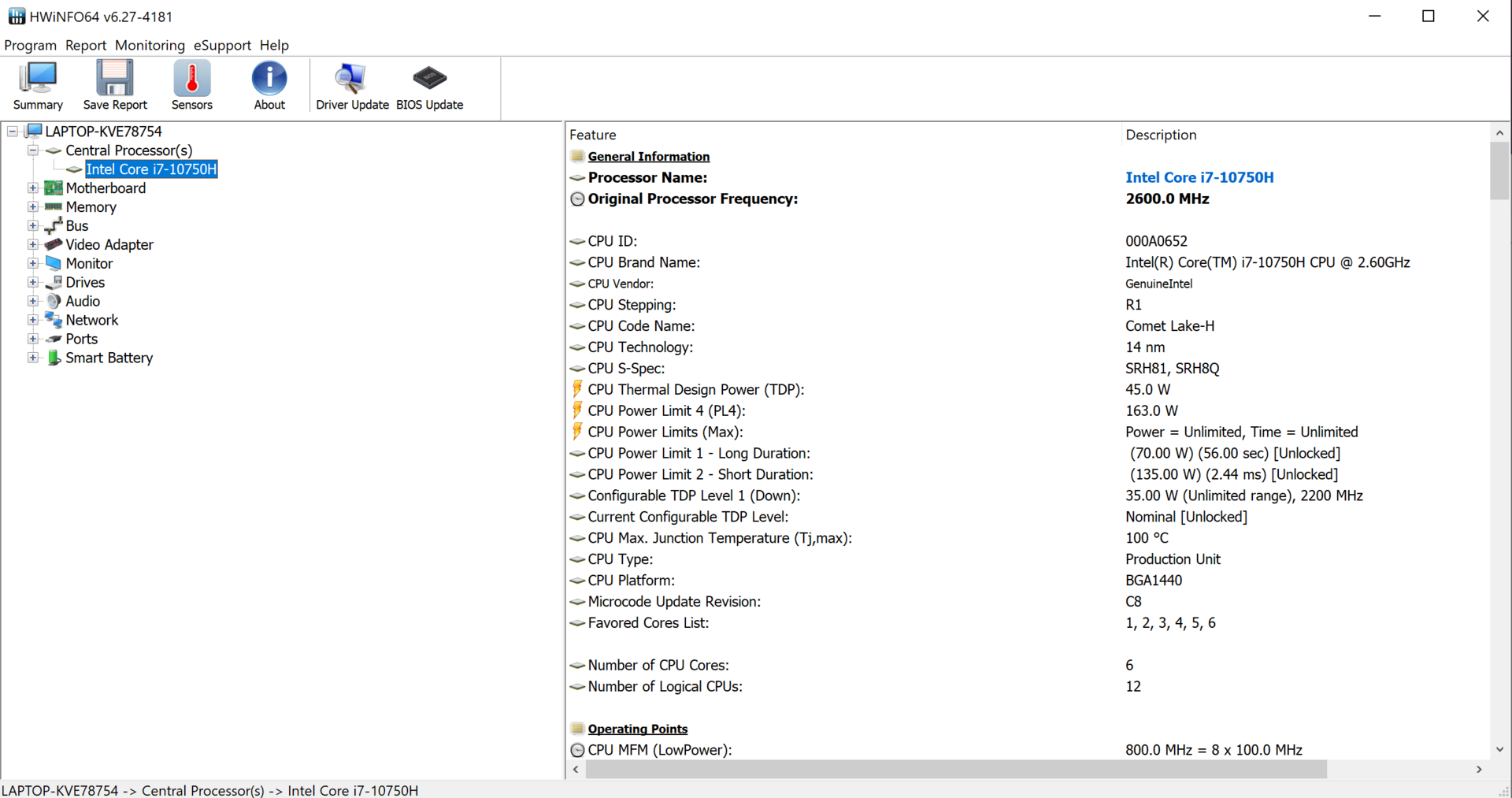The height and width of the screenshot is (798, 1512).
Task: Click the status bar path text
Action: (x=210, y=790)
